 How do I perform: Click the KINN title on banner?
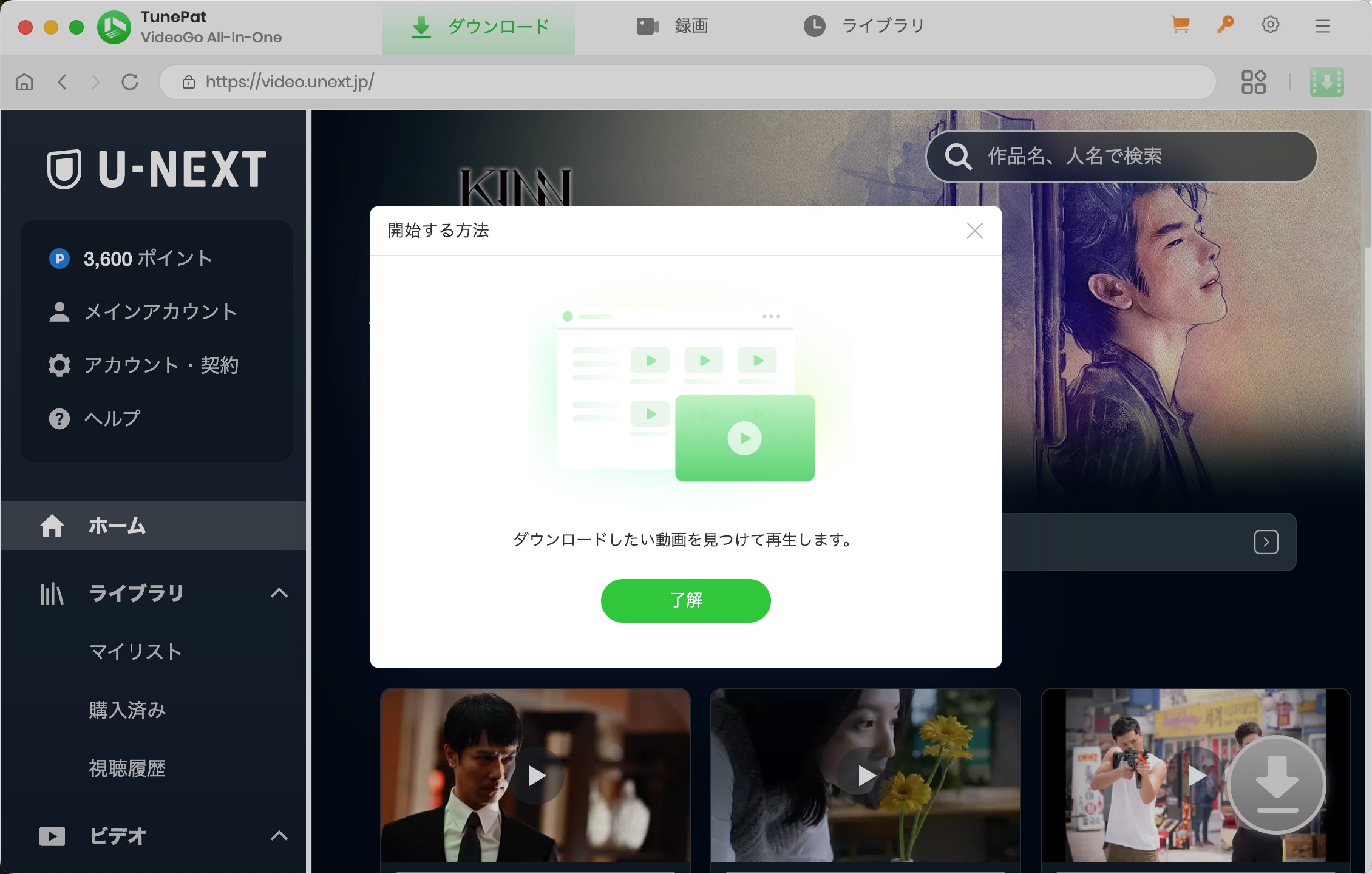[515, 188]
